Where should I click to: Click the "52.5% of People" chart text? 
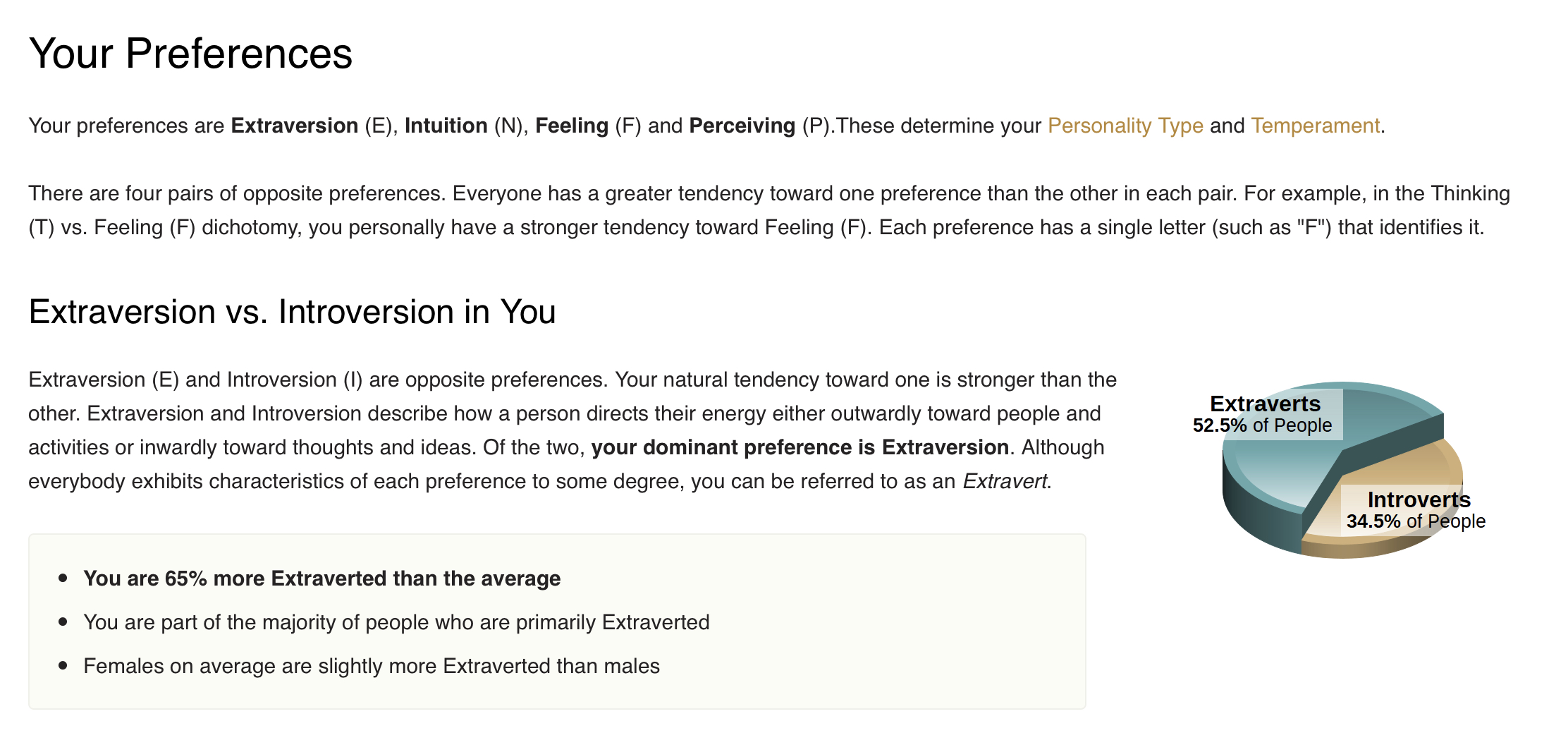click(x=1262, y=425)
